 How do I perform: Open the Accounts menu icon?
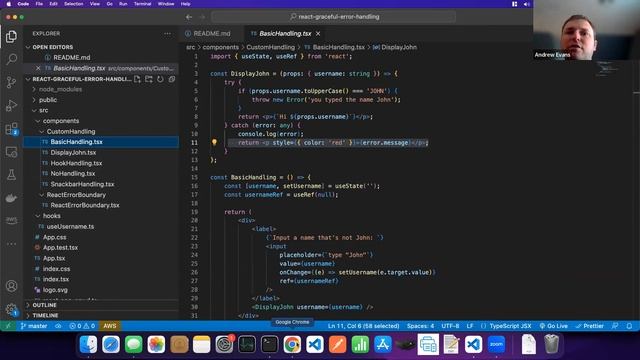click(x=11, y=286)
